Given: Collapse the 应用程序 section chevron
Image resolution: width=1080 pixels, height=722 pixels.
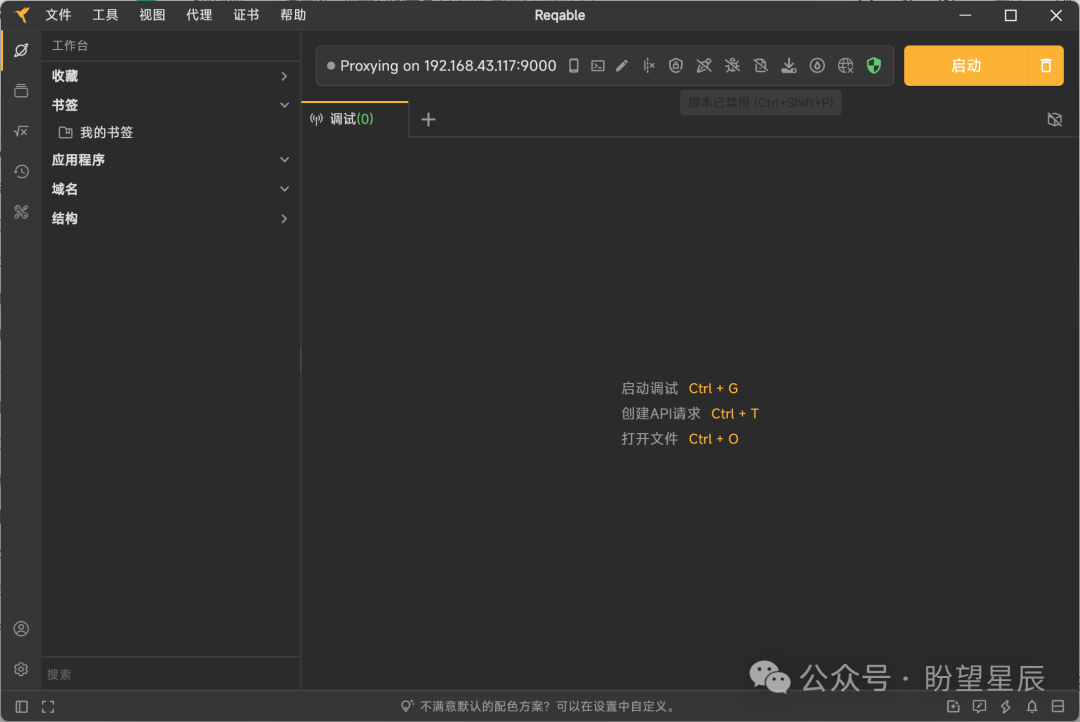Looking at the screenshot, I should pos(284,160).
